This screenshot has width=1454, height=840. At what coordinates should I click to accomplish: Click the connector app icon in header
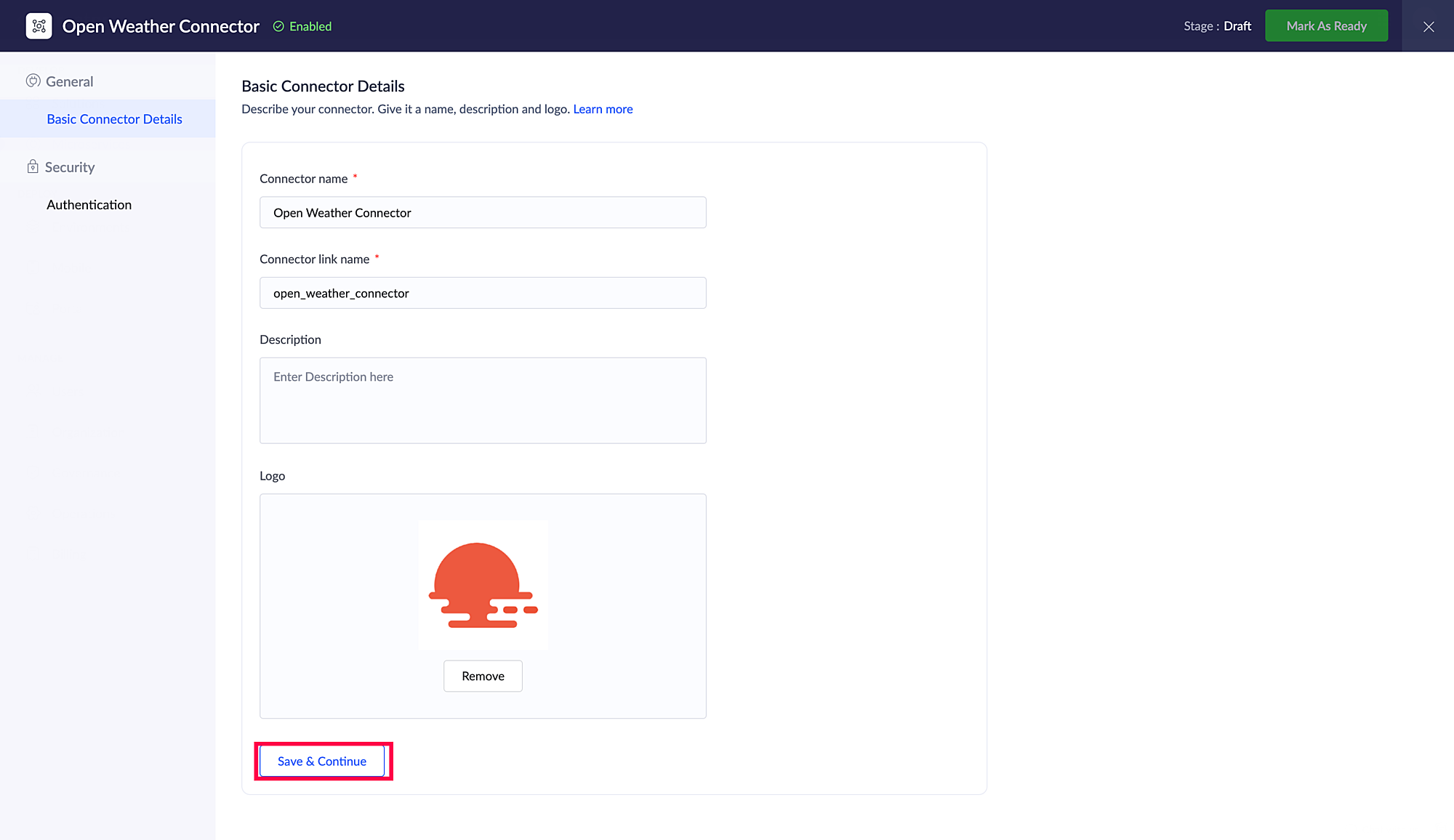[x=39, y=26]
